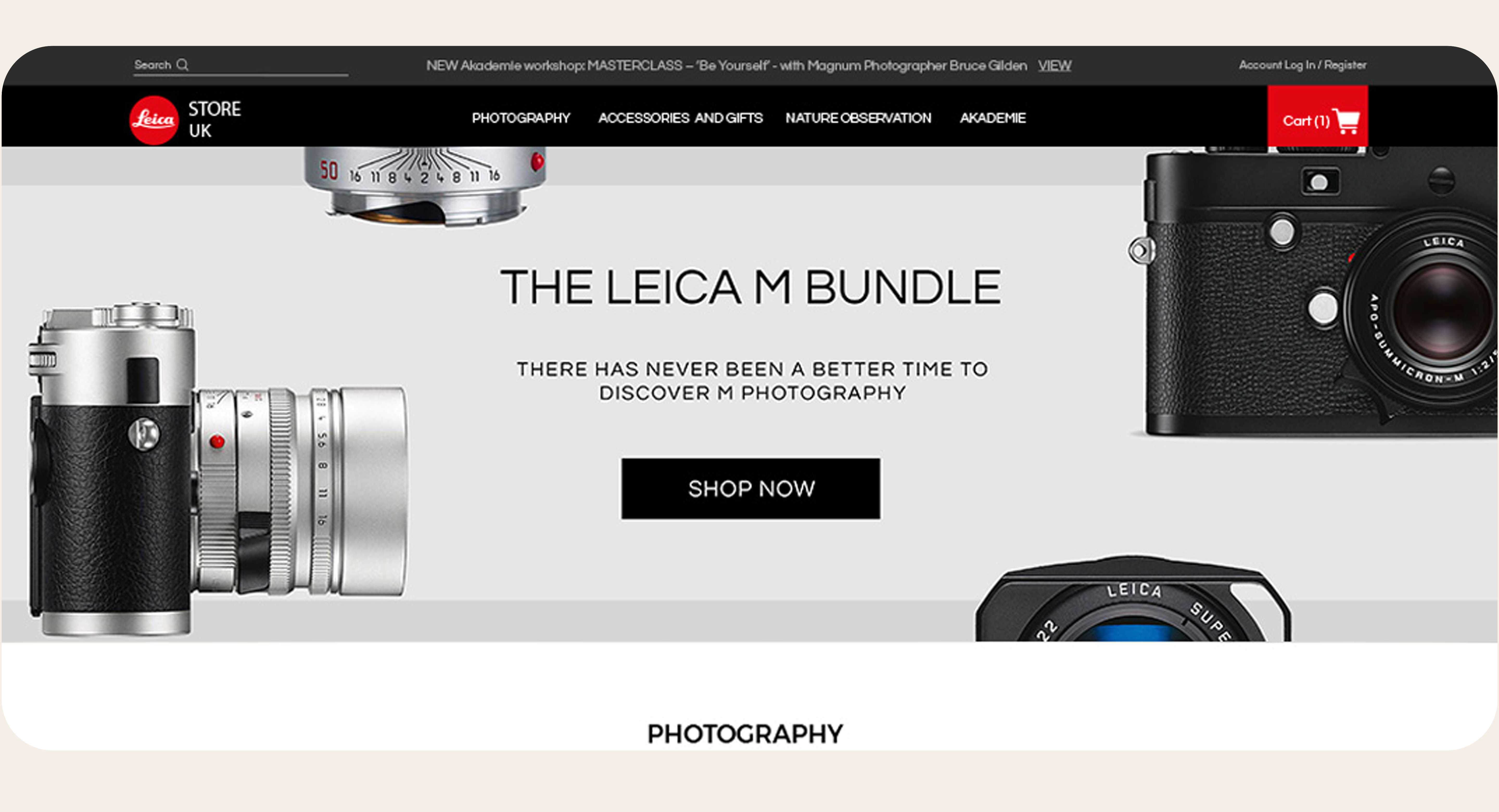Image resolution: width=1499 pixels, height=812 pixels.
Task: Click the red Leica logo
Action: point(154,120)
